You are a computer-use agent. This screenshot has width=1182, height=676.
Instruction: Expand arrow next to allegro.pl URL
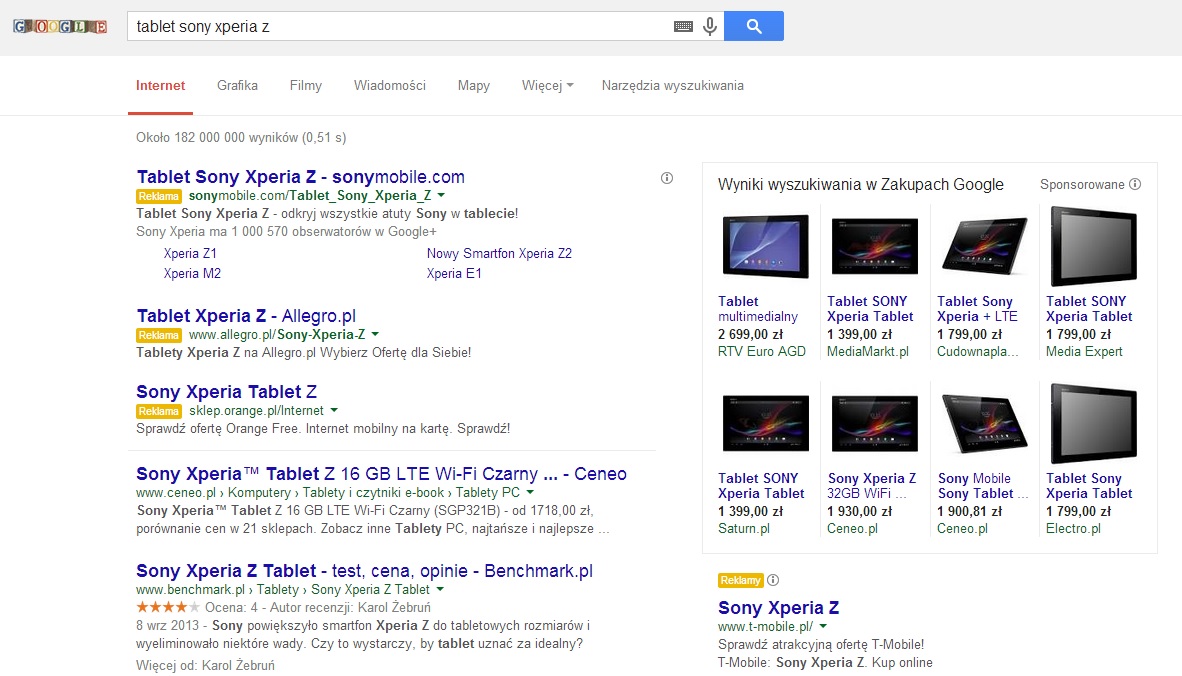(375, 334)
